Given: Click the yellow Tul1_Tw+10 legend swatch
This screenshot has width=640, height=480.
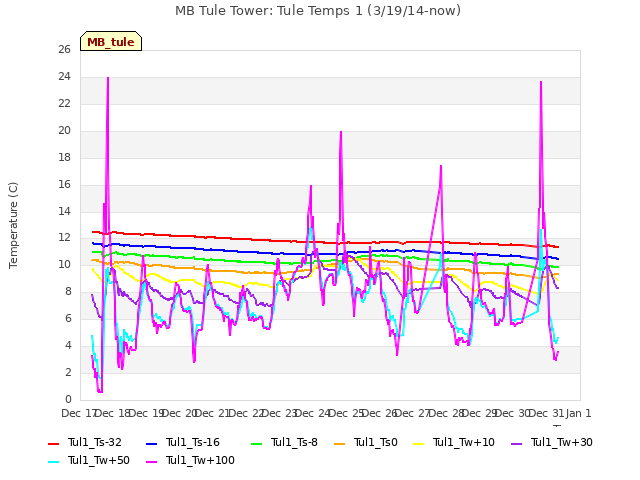Looking at the screenshot, I should tap(419, 443).
